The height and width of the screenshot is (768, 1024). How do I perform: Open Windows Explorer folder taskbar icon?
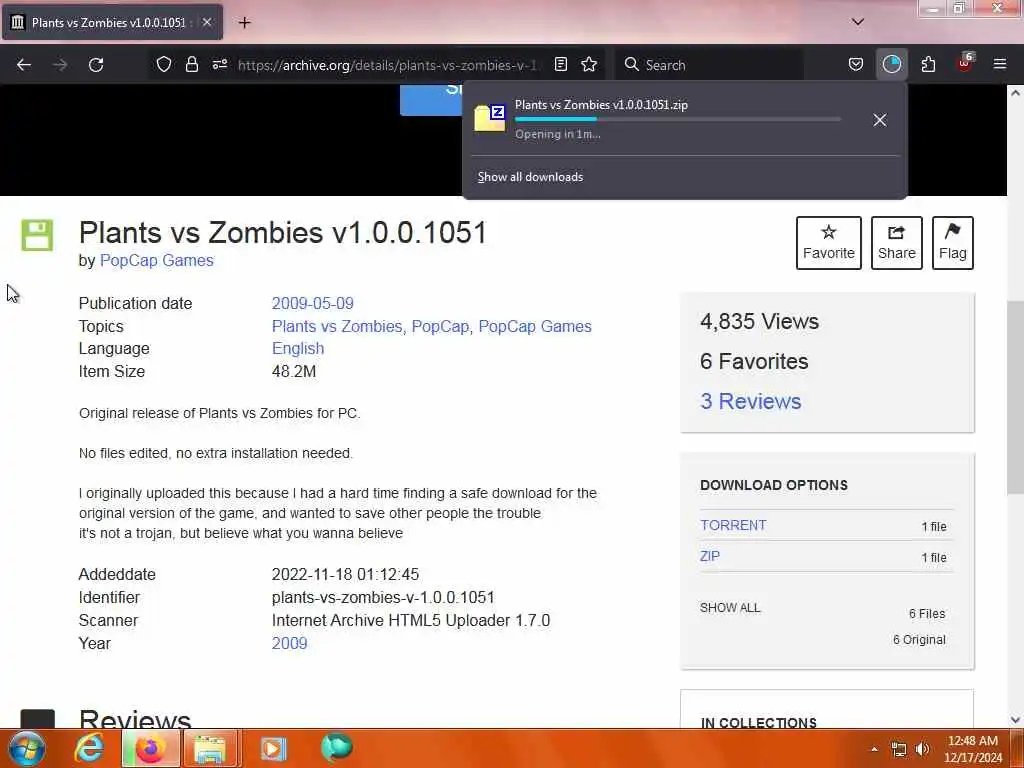coord(210,748)
